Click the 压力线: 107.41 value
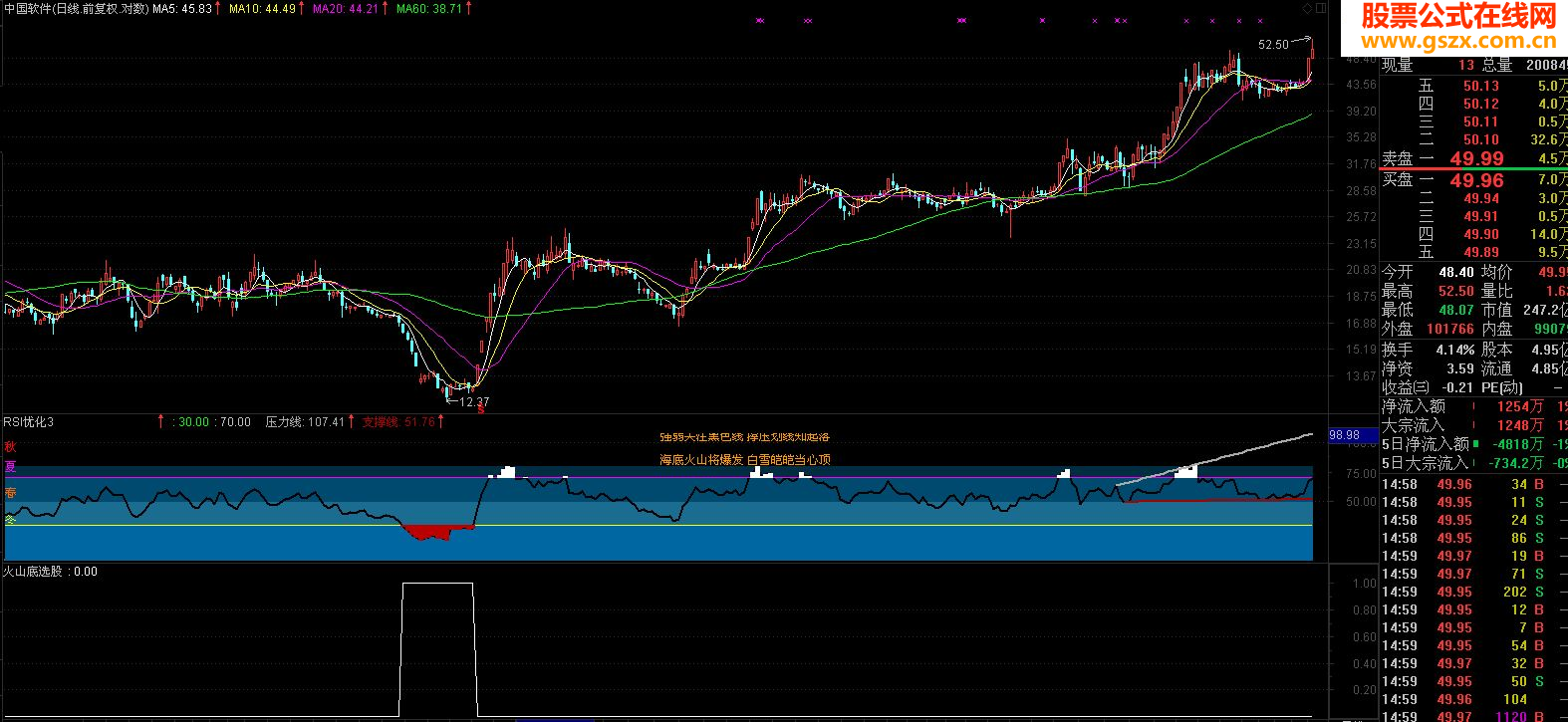This screenshot has height=722, width=1568. (x=305, y=422)
